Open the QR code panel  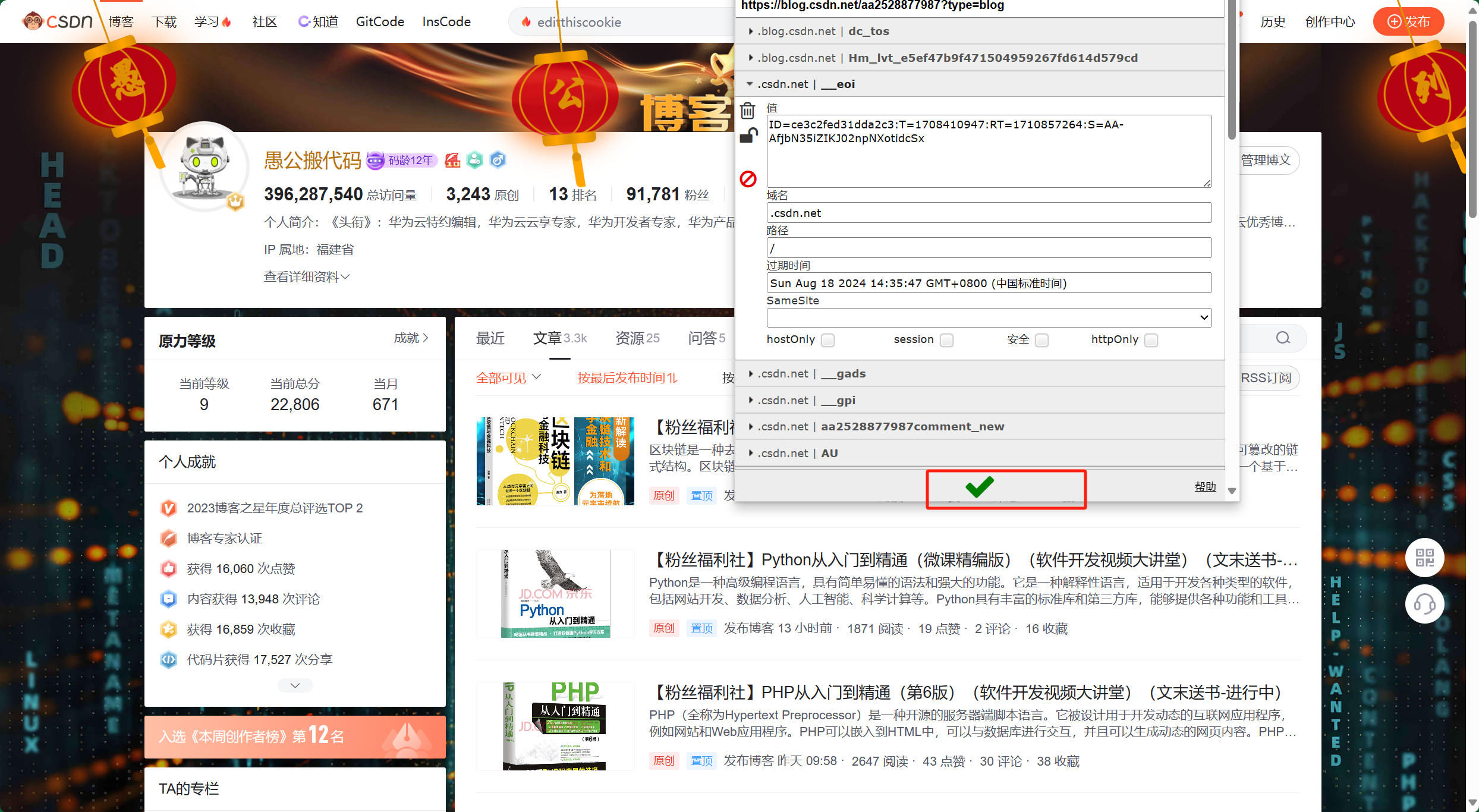tap(1425, 558)
